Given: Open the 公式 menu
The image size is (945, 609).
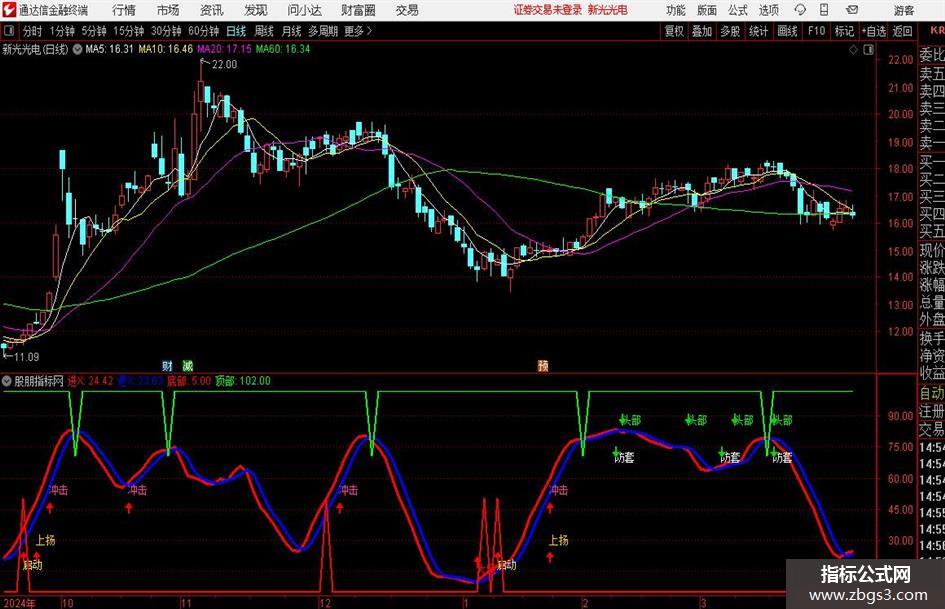Looking at the screenshot, I should 738,10.
